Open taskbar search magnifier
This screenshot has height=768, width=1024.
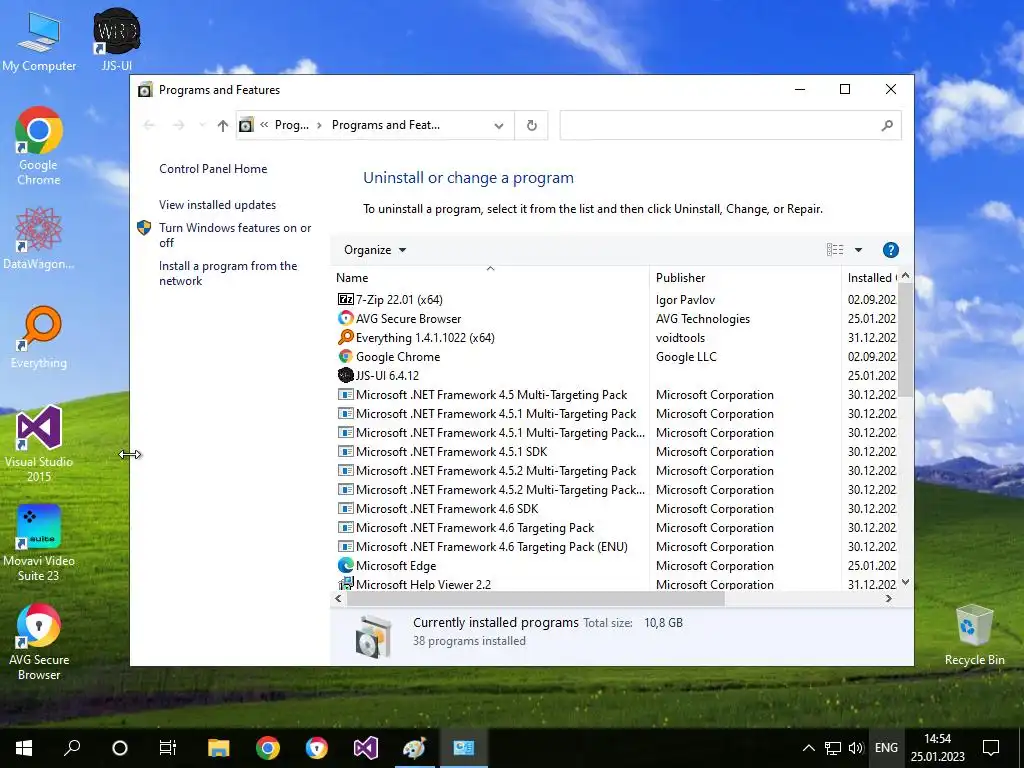click(x=72, y=748)
